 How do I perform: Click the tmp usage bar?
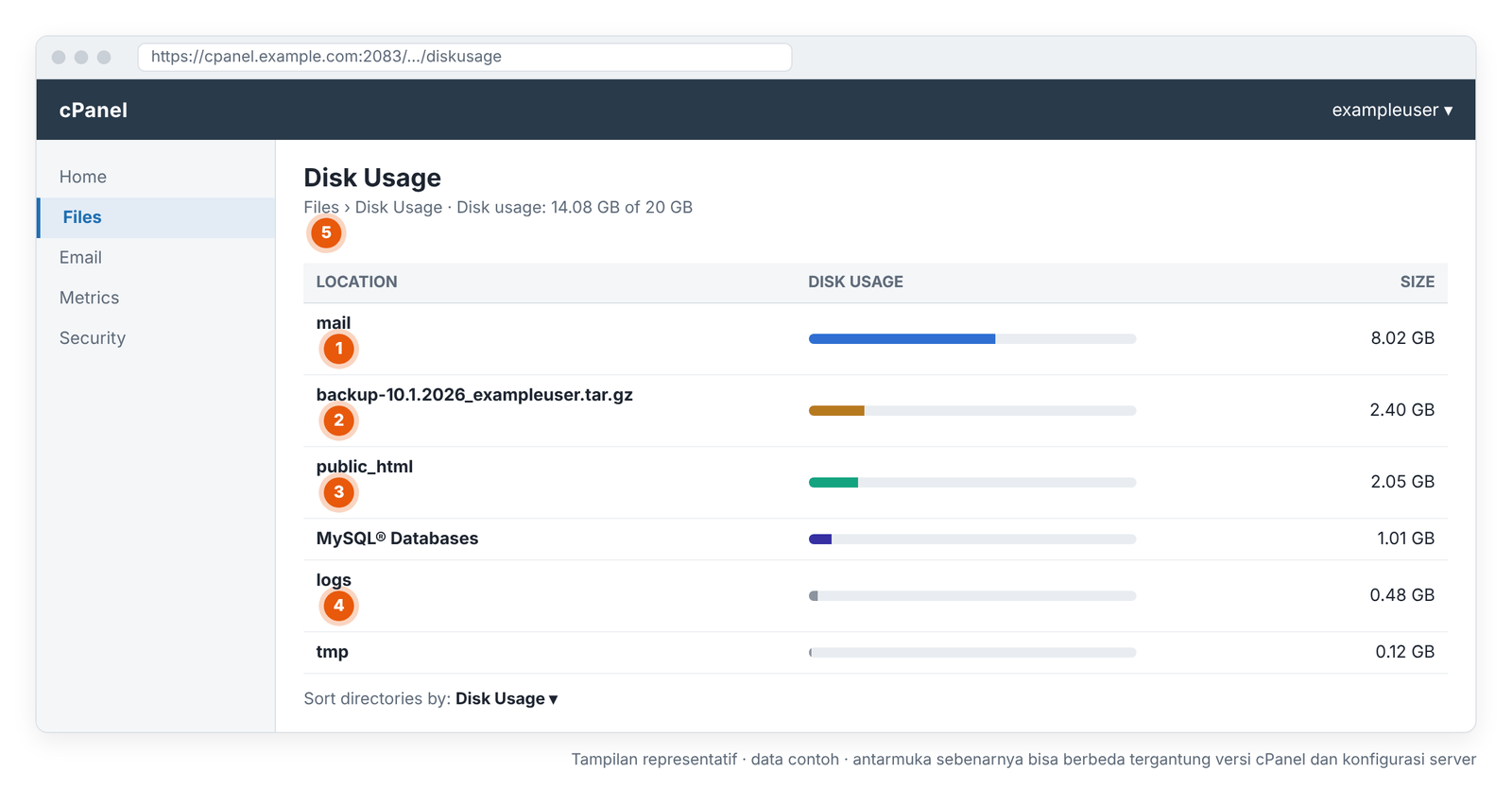(x=972, y=652)
